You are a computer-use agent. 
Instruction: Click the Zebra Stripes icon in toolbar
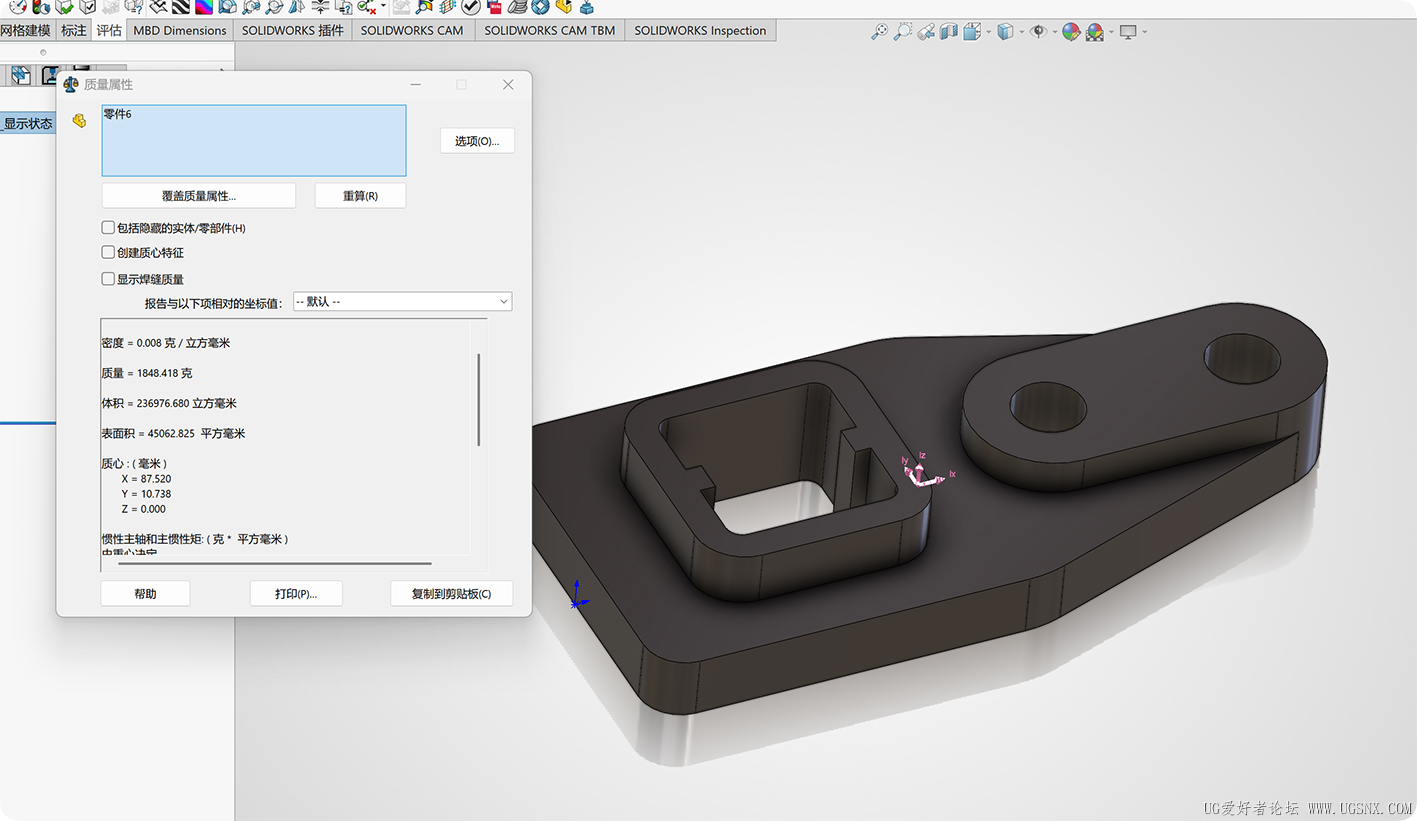[181, 7]
